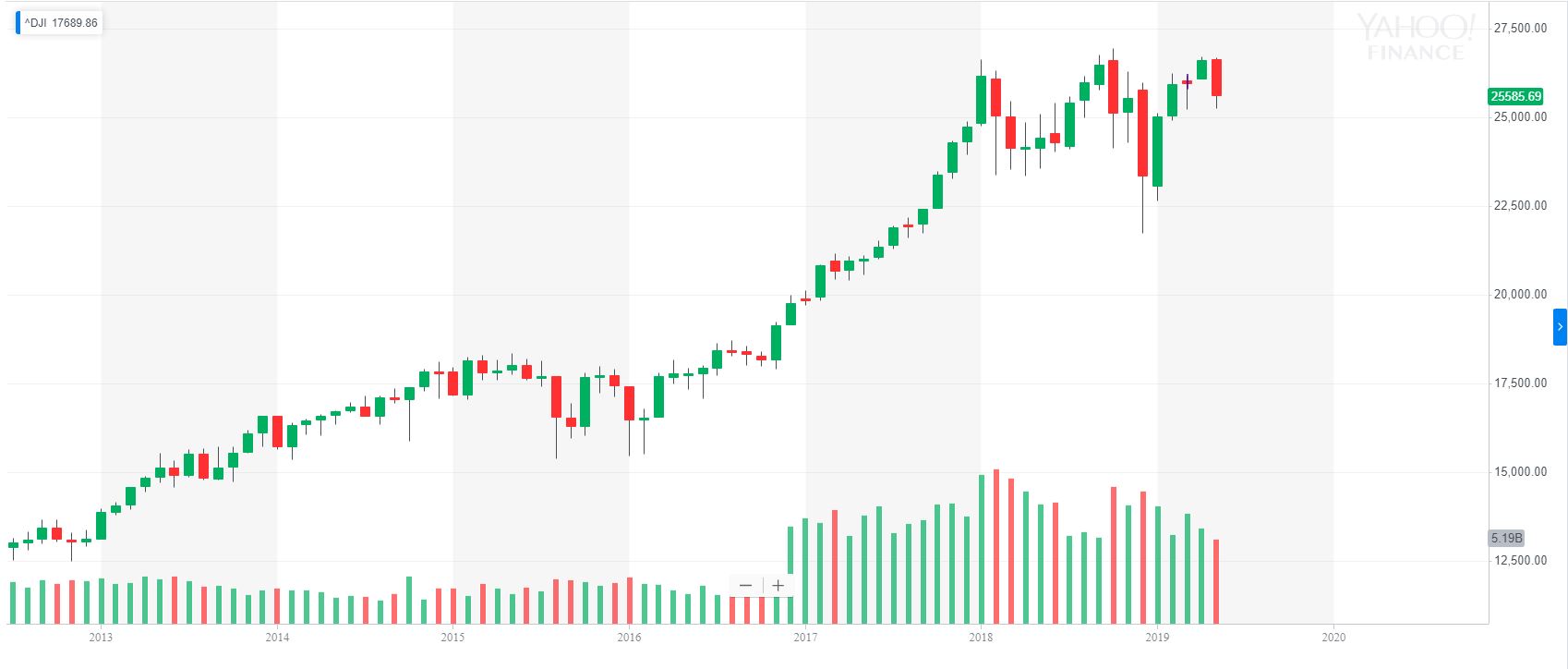Select the 2013 label on the time axis
Image resolution: width=1568 pixels, height=669 pixels.
click(x=101, y=638)
